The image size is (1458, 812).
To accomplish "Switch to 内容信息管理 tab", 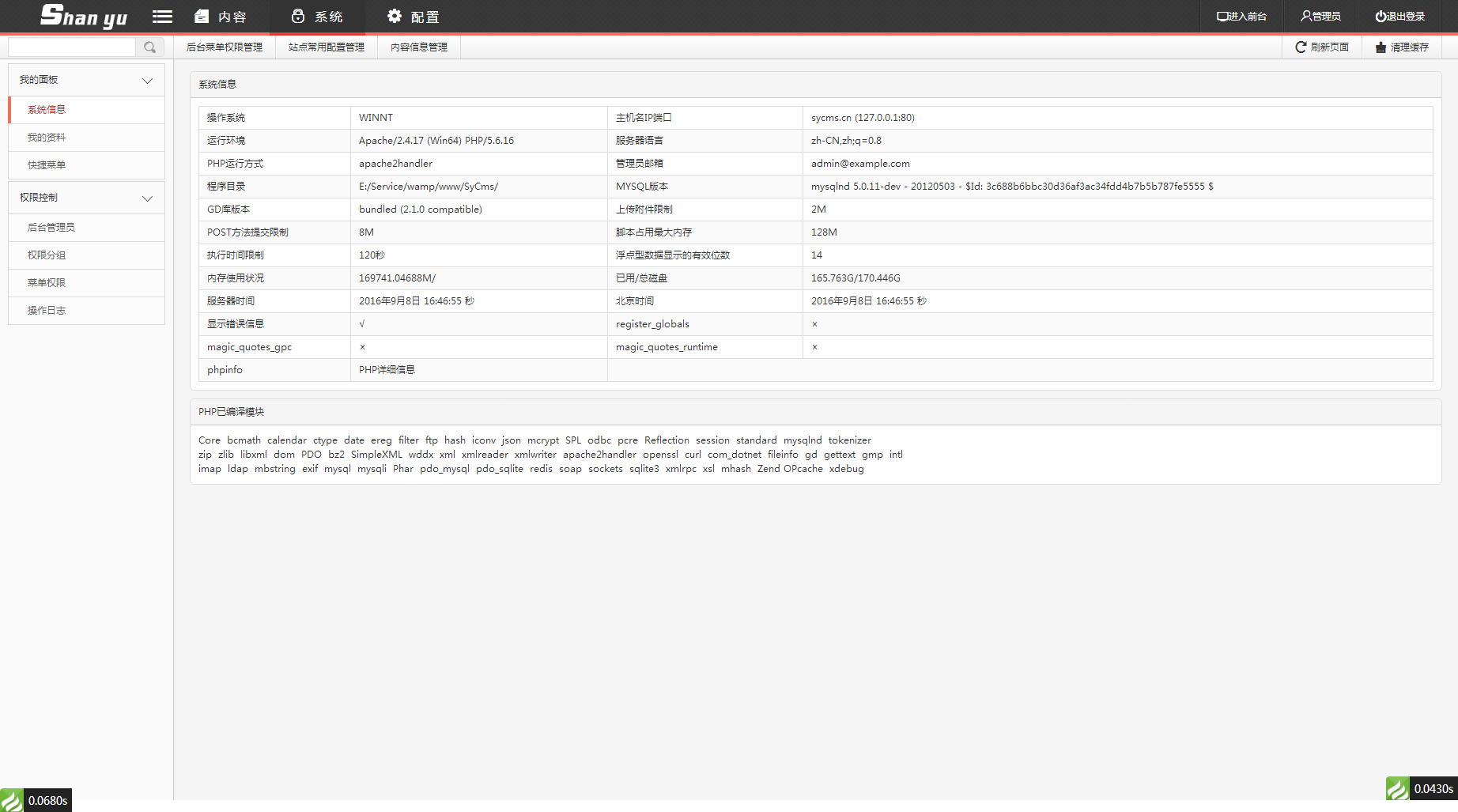I will point(419,47).
